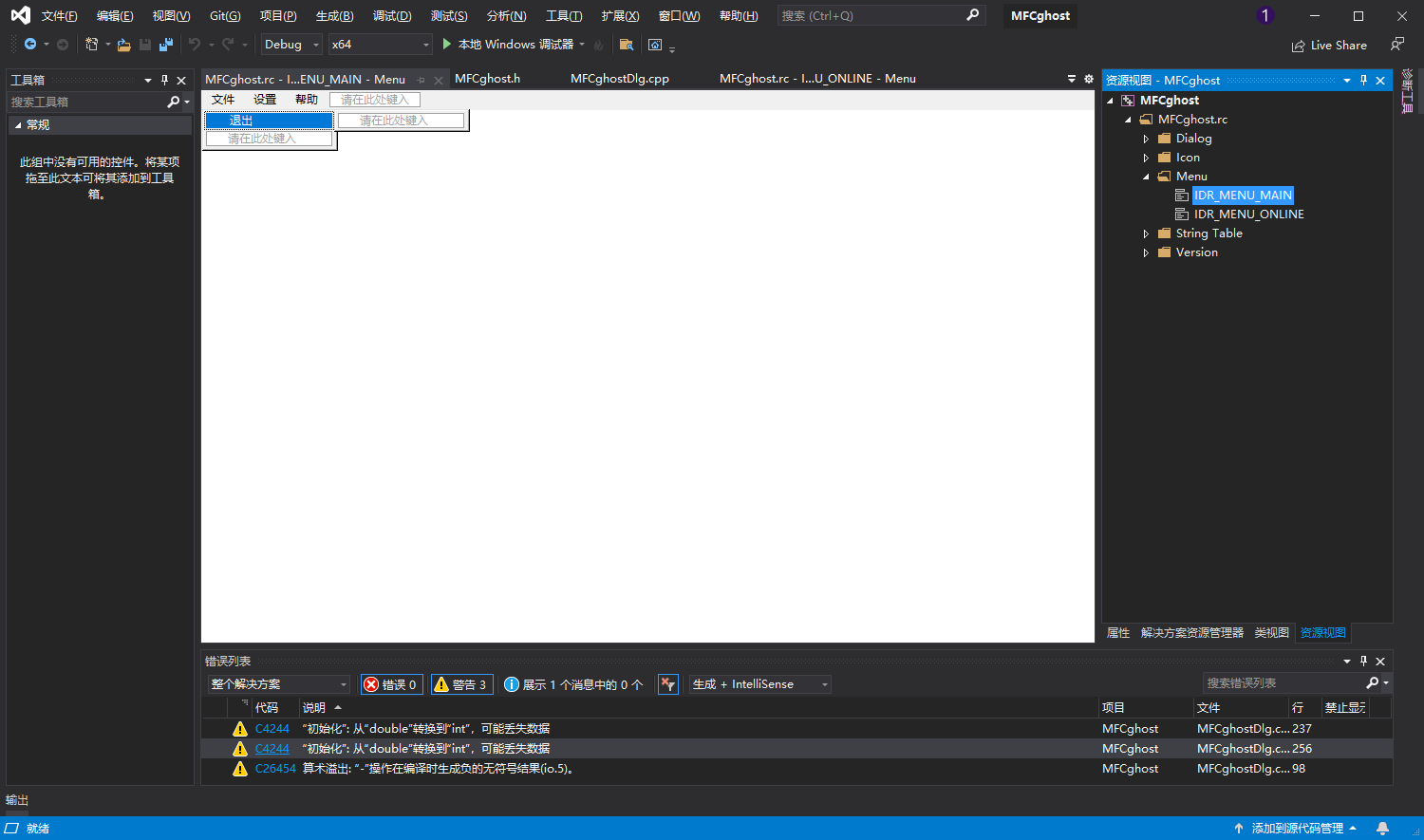Close the MFCghost.rc MENU_MAIN tab
Screen dimensions: 1424x840
pos(439,80)
